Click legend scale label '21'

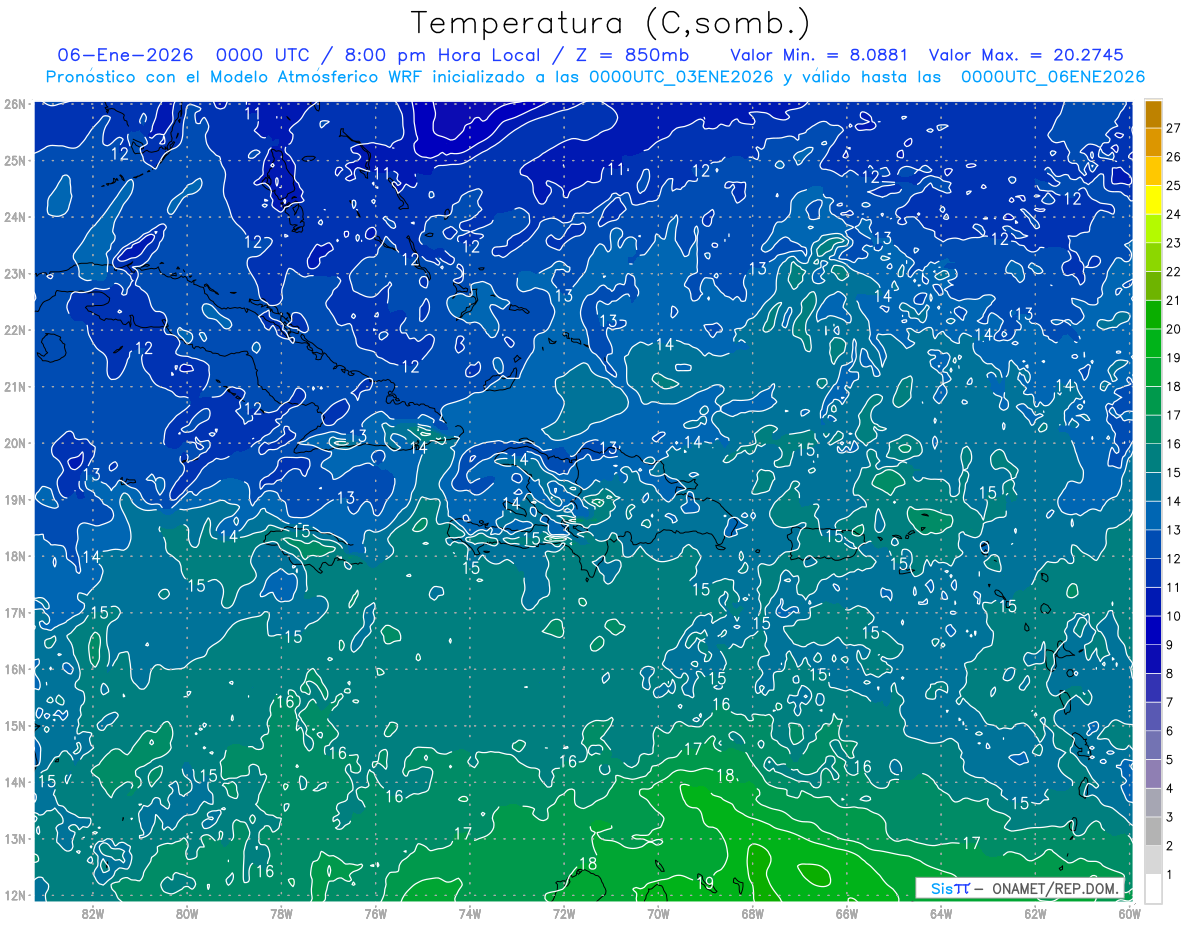coord(1173,301)
